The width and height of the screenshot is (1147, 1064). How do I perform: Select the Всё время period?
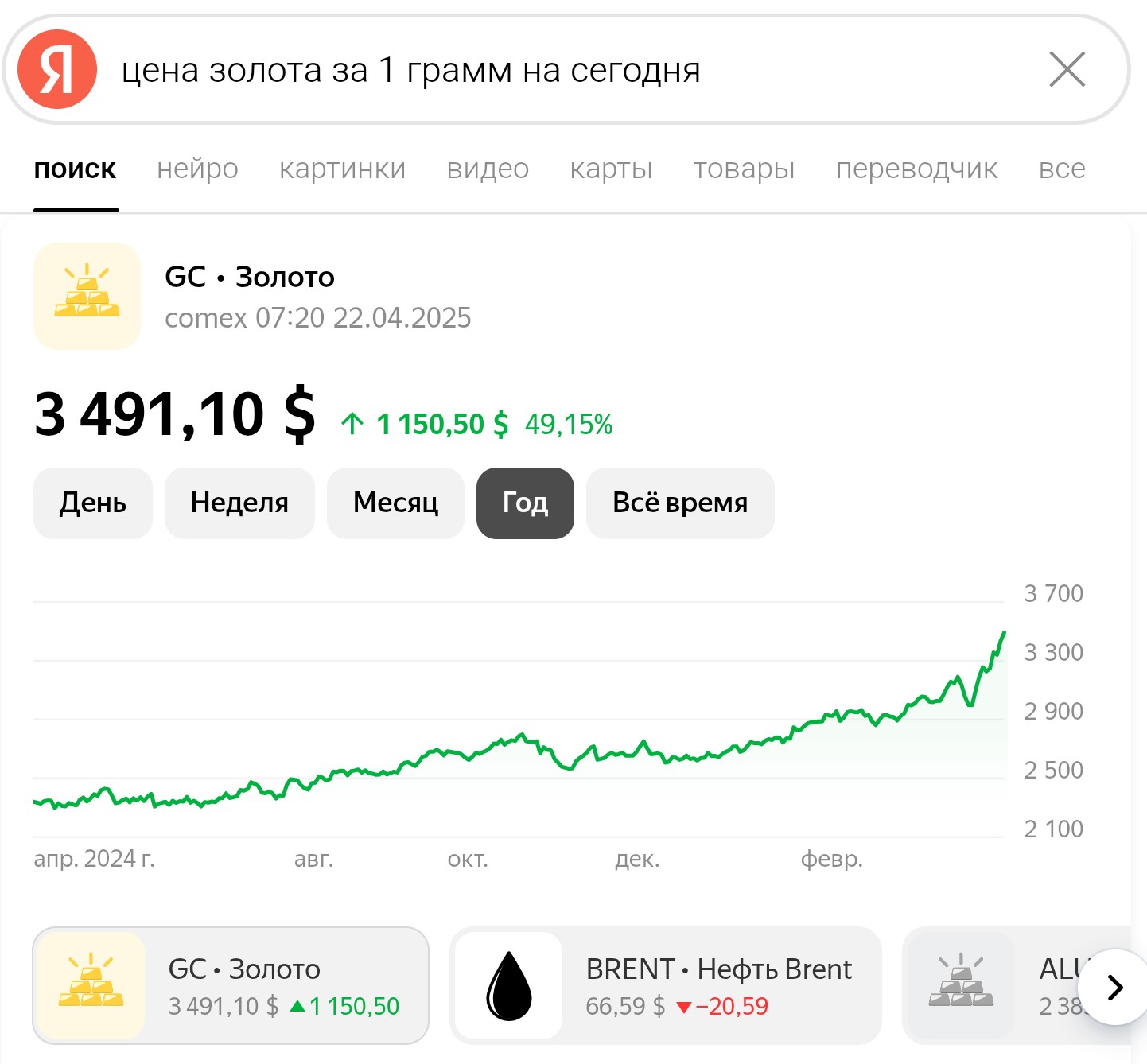pyautogui.click(x=680, y=503)
